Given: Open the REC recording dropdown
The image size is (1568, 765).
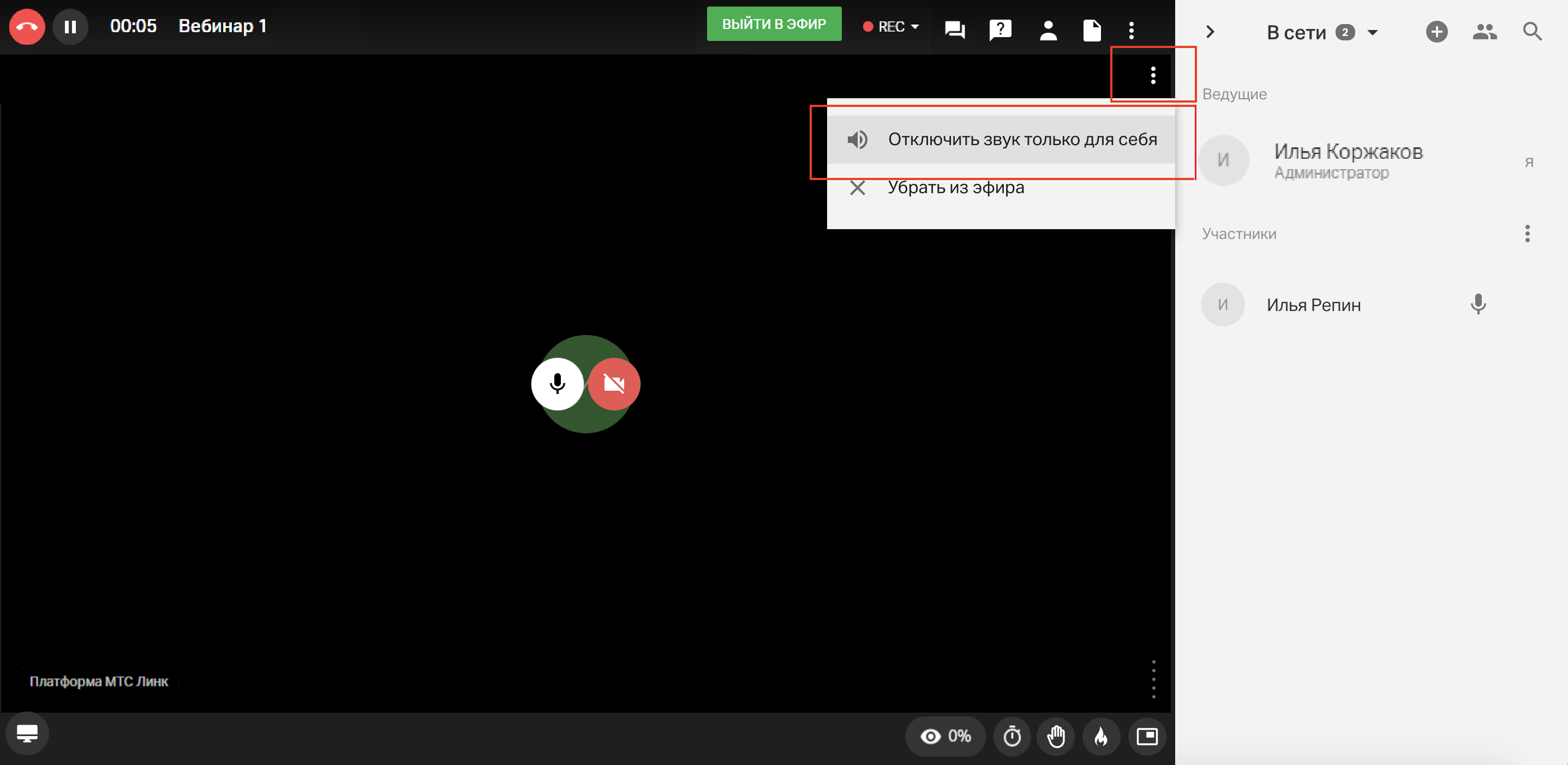Looking at the screenshot, I should point(891,27).
